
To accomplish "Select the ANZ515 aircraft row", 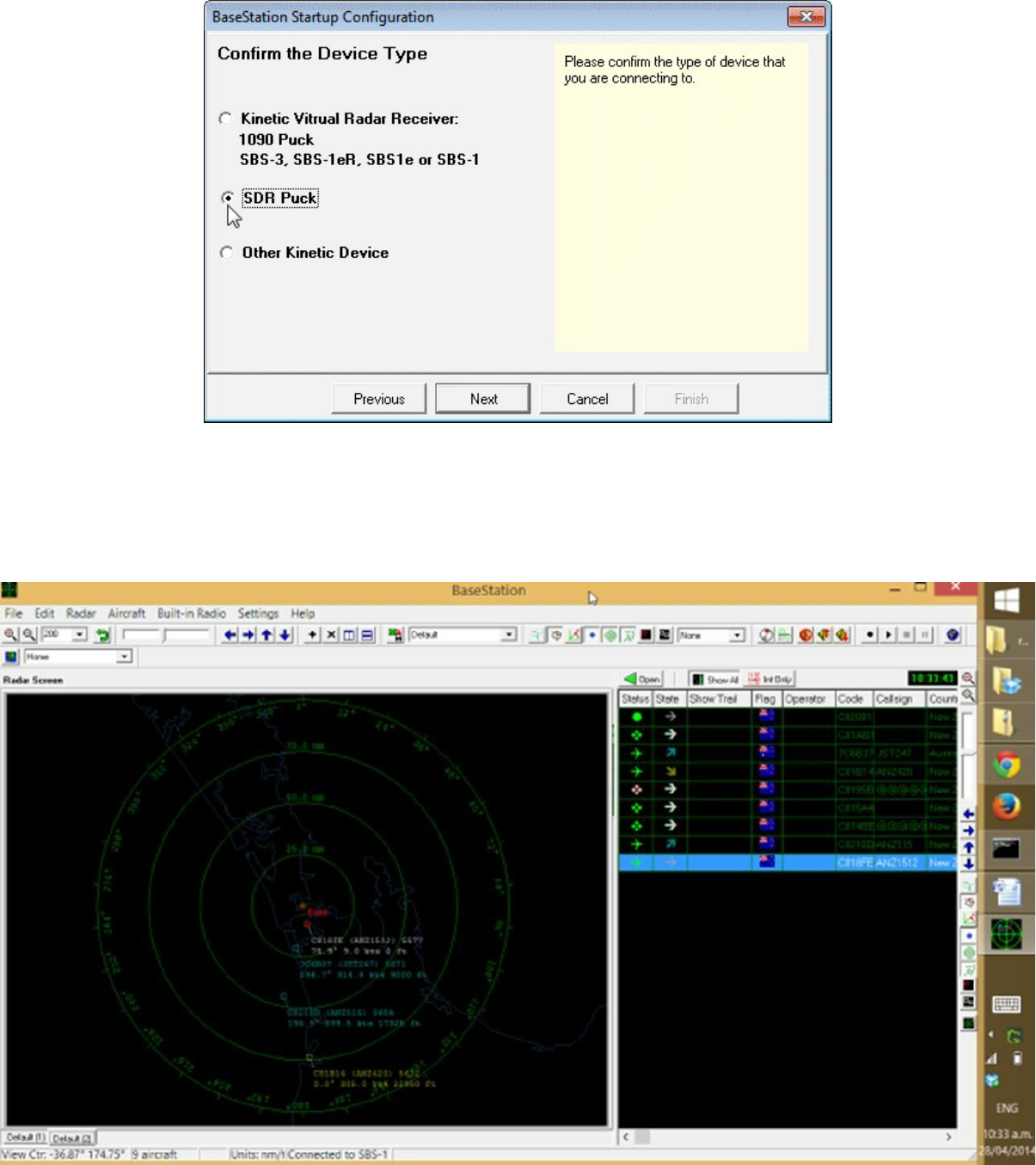I will click(x=788, y=844).
